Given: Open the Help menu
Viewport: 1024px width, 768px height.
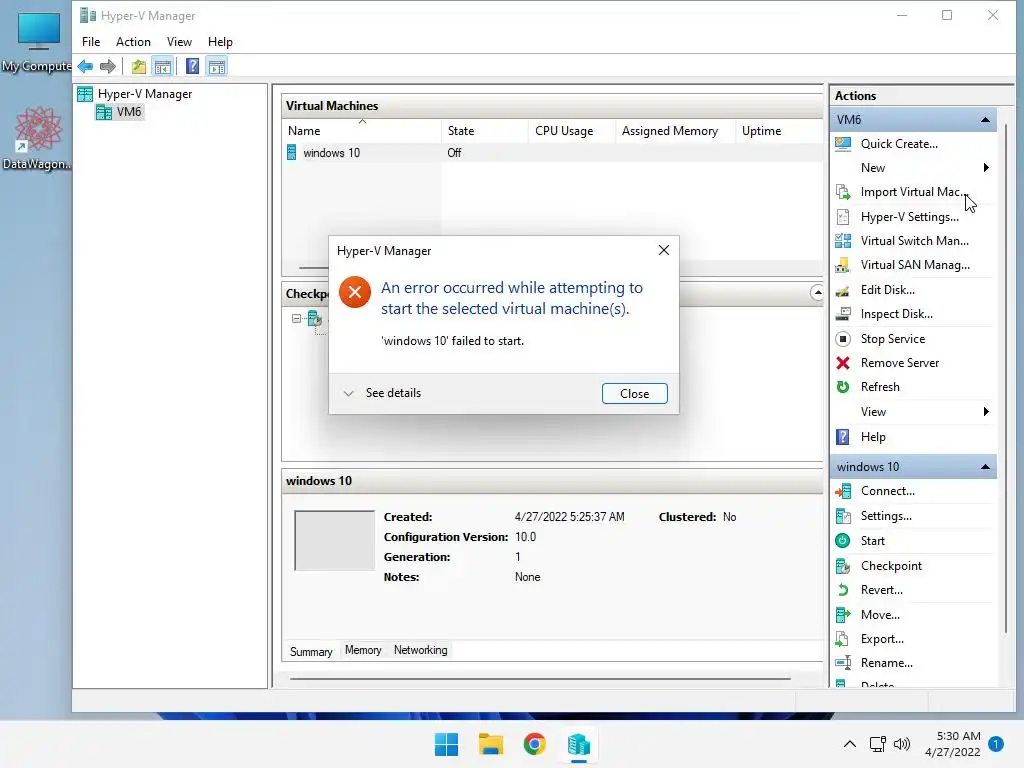Looking at the screenshot, I should [x=220, y=42].
